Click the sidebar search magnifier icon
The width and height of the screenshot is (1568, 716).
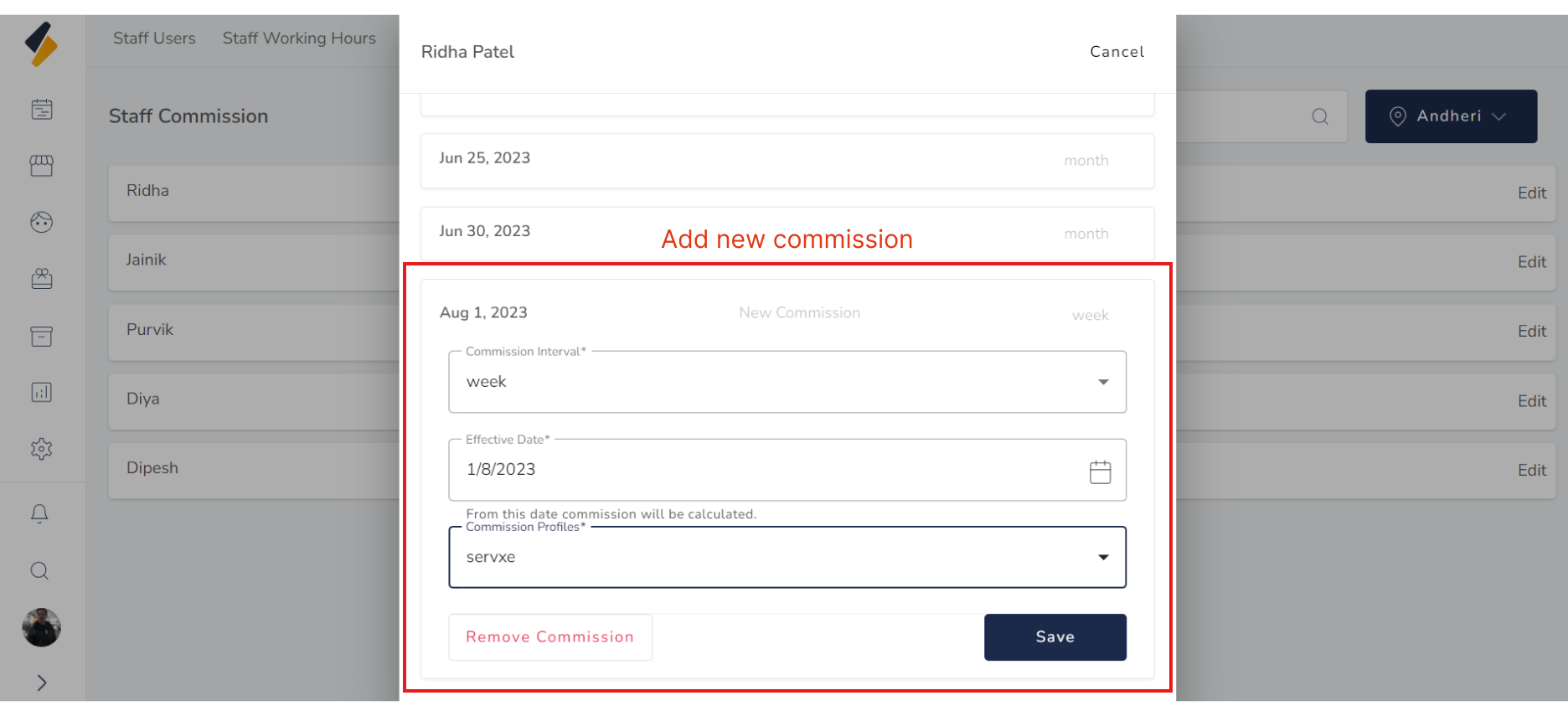pos(39,571)
